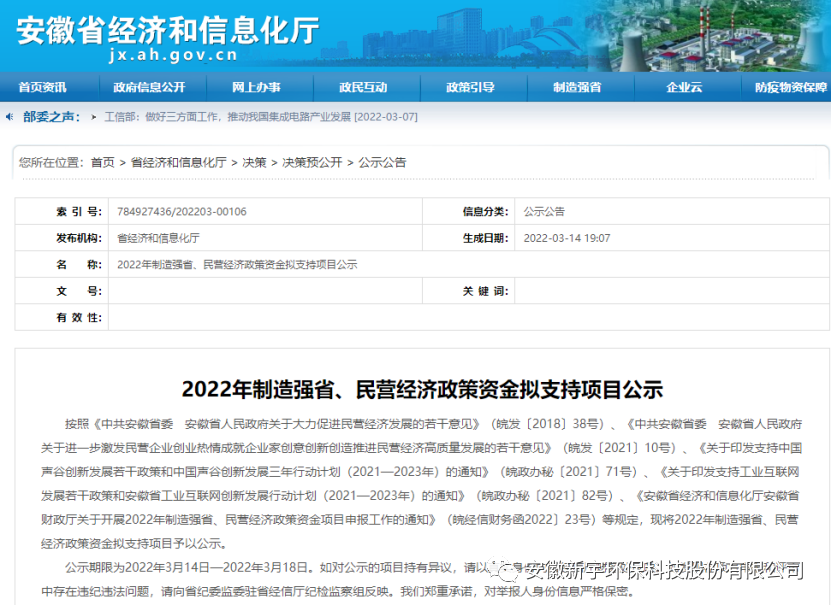831x606 pixels.
Task: Click the 安徽省经济和信息化厅 site logo
Action: [167, 31]
